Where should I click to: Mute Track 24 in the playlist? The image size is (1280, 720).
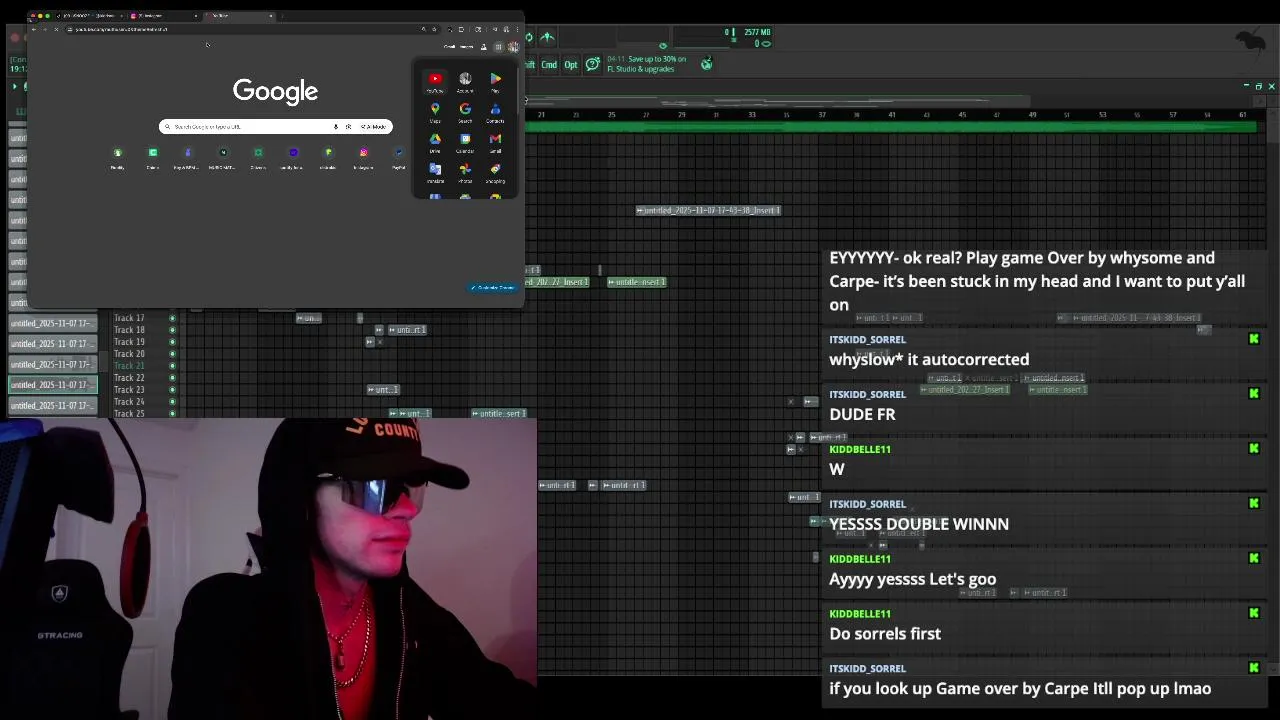172,402
